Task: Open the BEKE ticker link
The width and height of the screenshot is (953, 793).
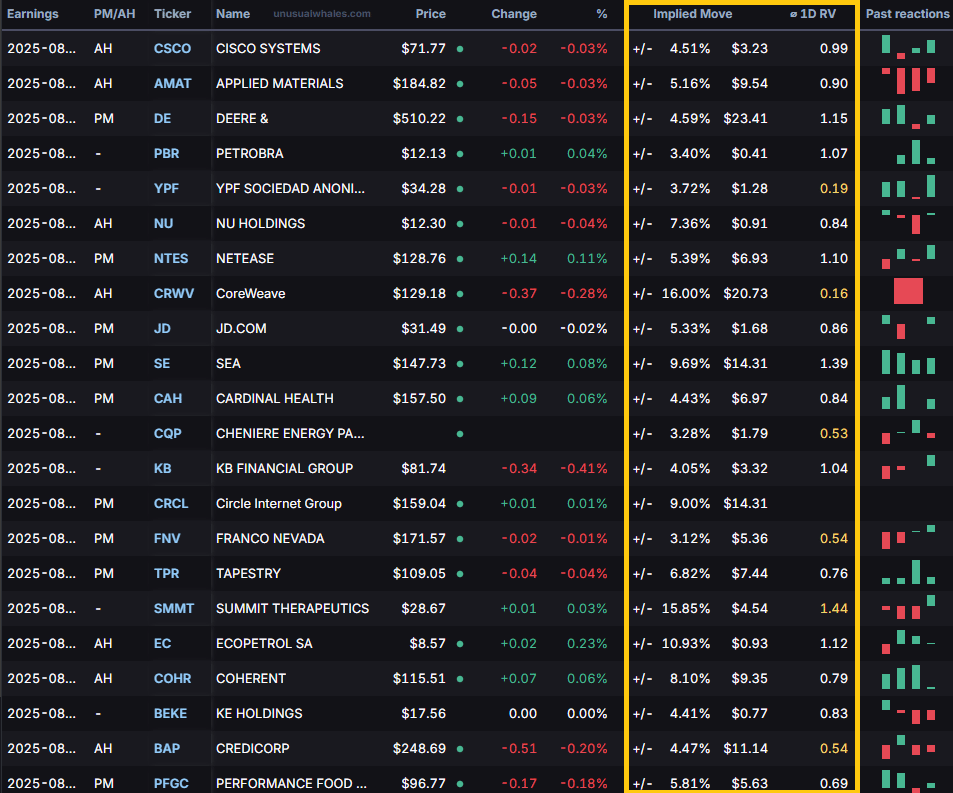Action: pyautogui.click(x=170, y=713)
